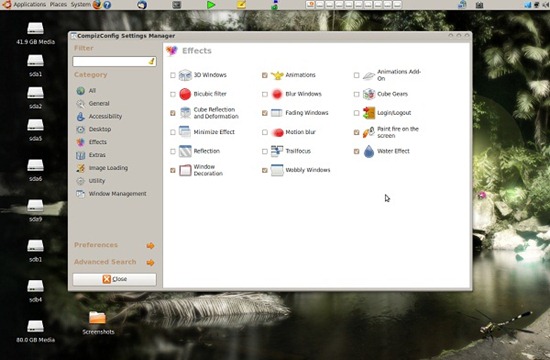Viewport: 550px width, 360px height.
Task: Open the Reflection plugin icon
Action: [x=185, y=151]
